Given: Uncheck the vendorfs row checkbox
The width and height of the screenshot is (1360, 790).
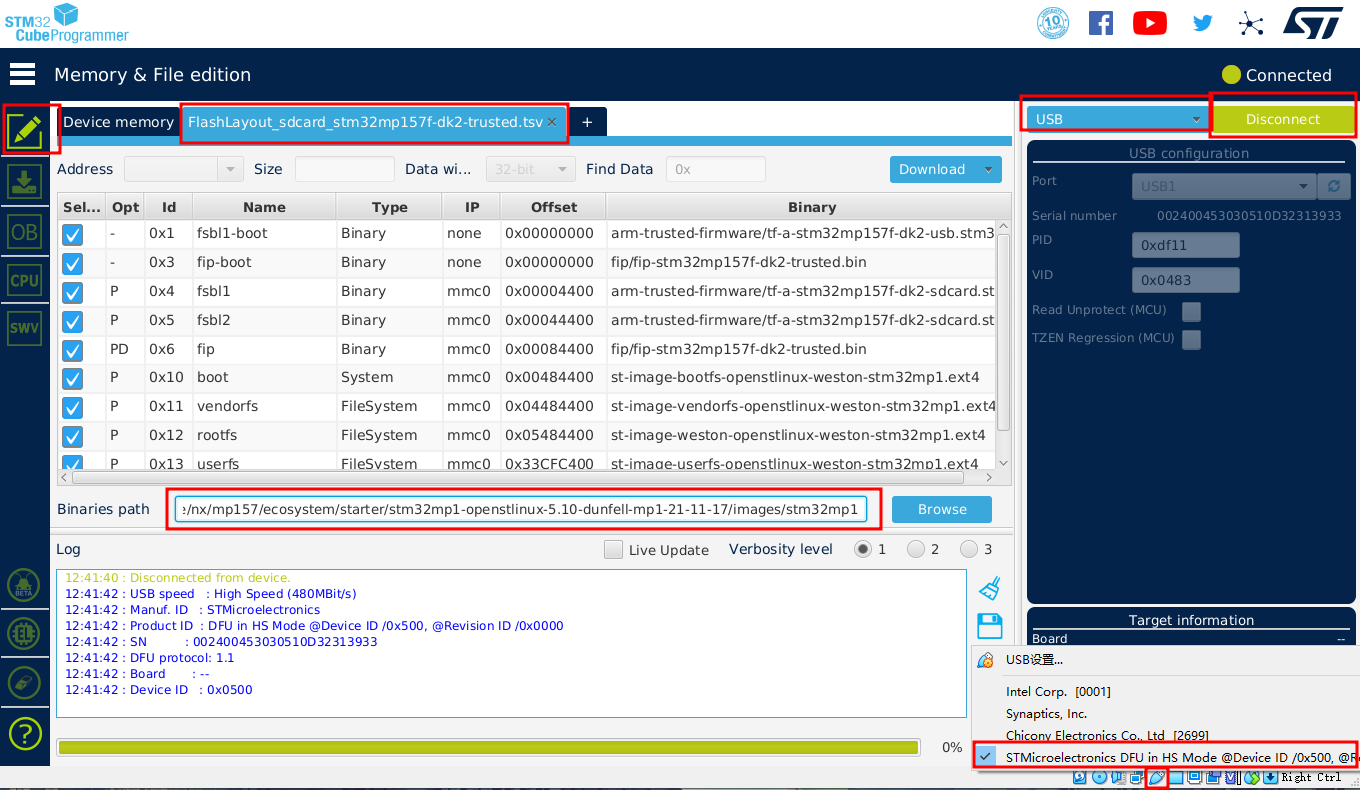Looking at the screenshot, I should click(73, 408).
